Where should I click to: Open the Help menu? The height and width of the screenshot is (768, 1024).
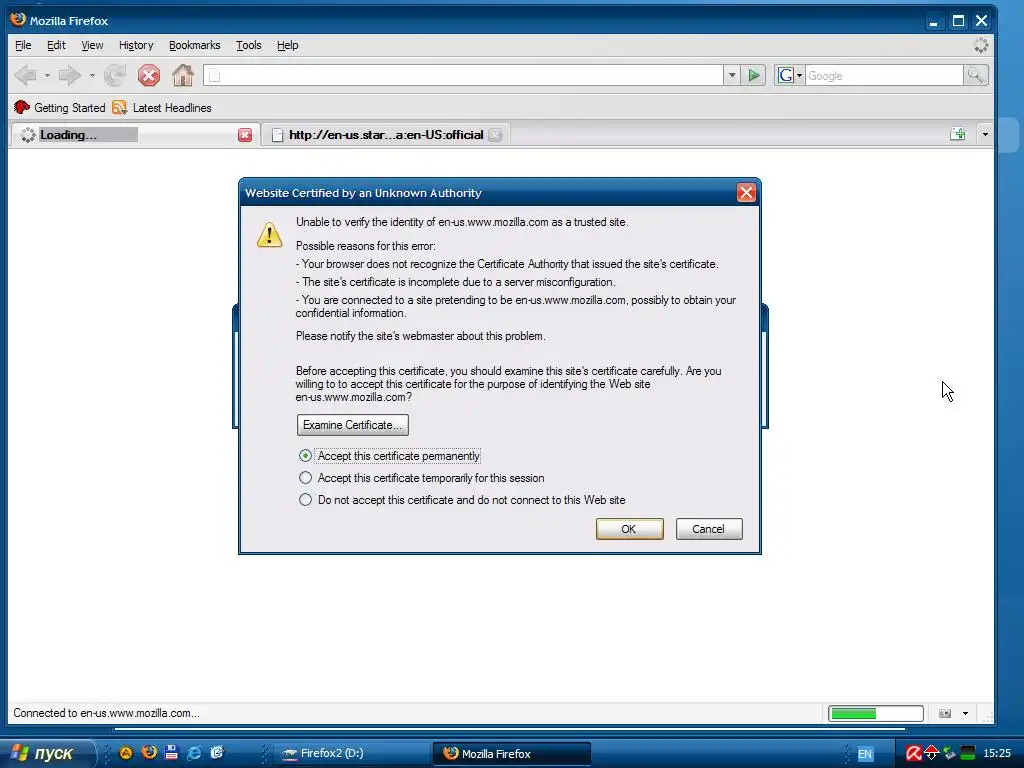287,45
